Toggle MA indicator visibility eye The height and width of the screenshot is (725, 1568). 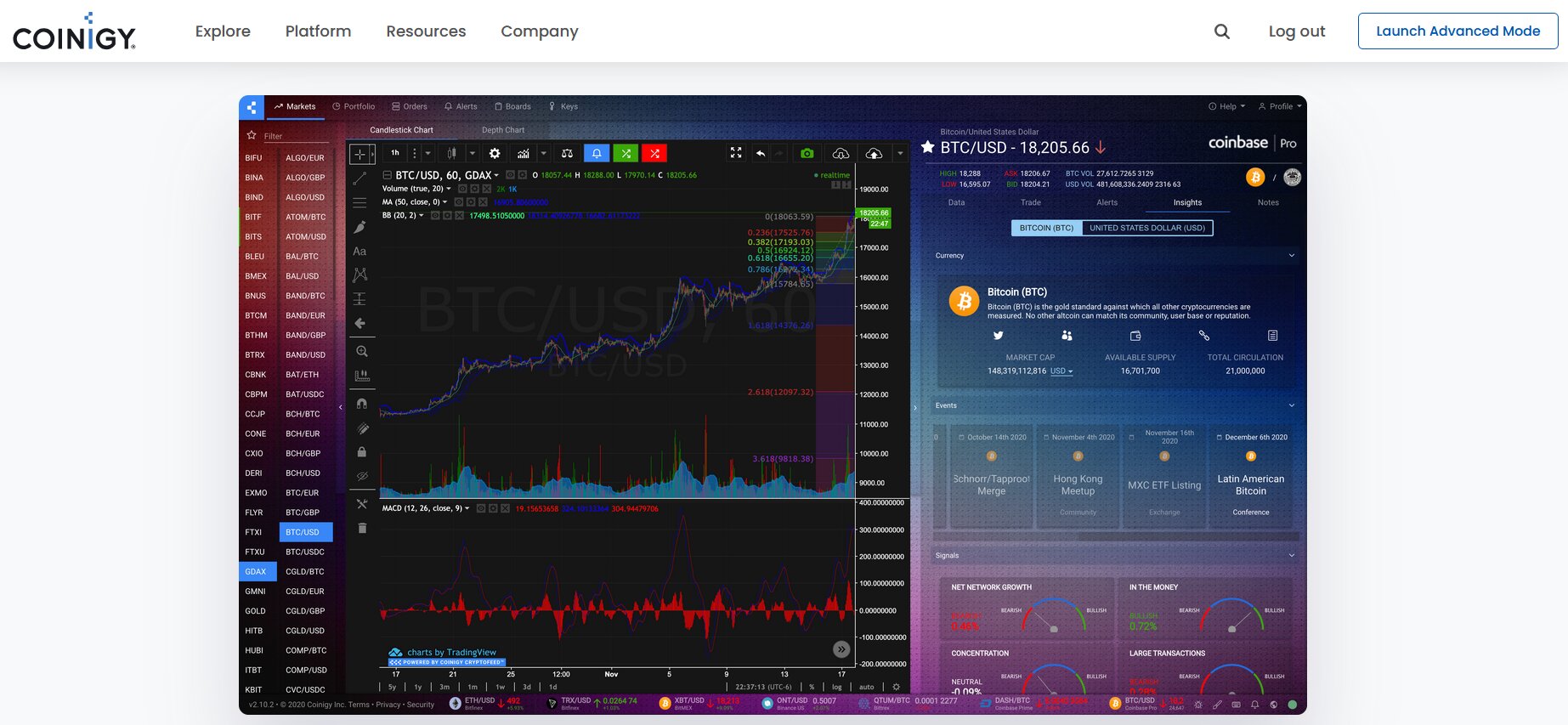click(x=458, y=202)
